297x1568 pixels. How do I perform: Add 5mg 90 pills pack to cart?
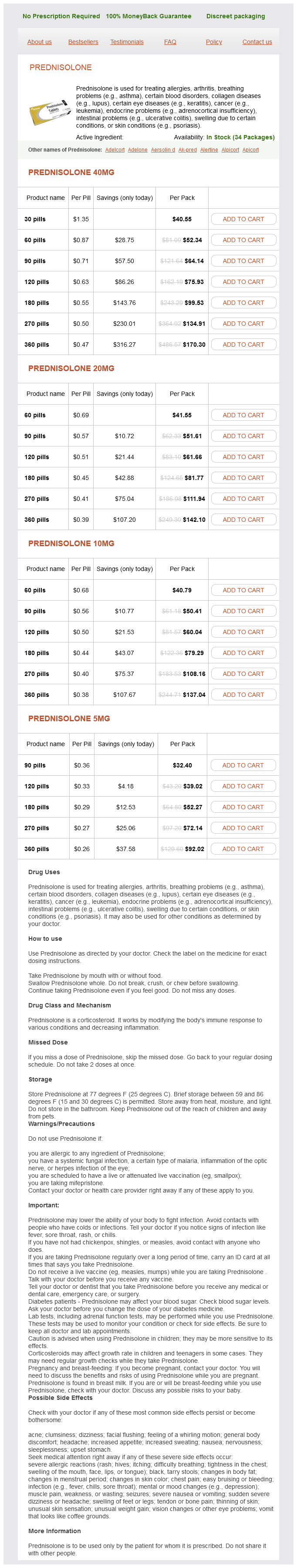[243, 765]
